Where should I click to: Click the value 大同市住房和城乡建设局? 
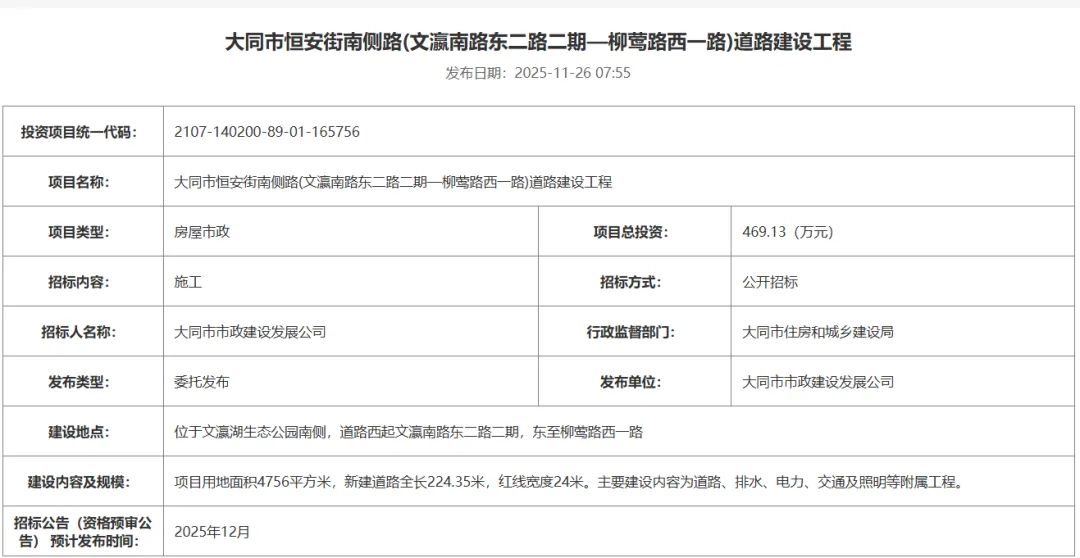tap(818, 332)
